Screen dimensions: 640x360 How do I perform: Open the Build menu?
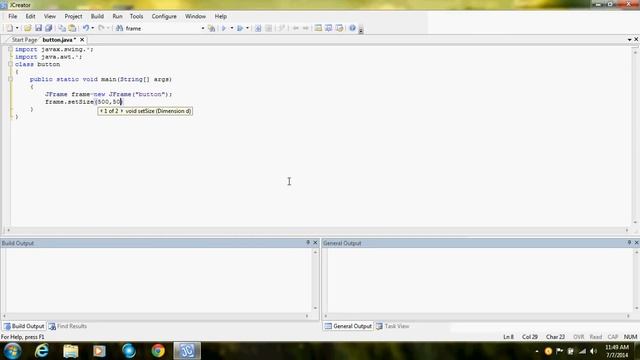pyautogui.click(x=97, y=16)
